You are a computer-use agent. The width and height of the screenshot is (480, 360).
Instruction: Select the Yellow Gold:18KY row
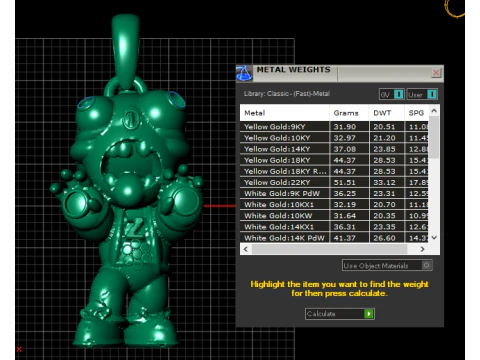(334, 160)
